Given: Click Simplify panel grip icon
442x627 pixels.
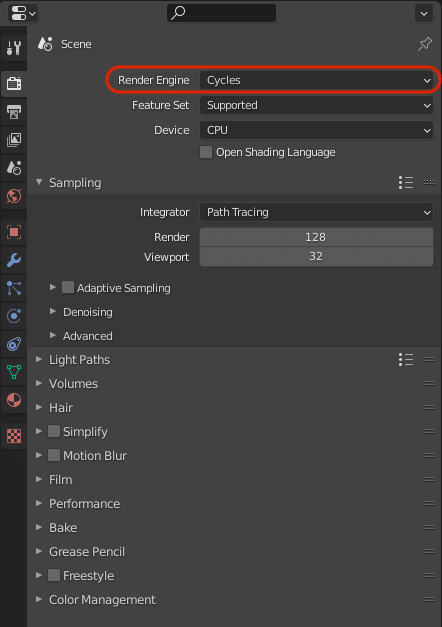Looking at the screenshot, I should 429,431.
